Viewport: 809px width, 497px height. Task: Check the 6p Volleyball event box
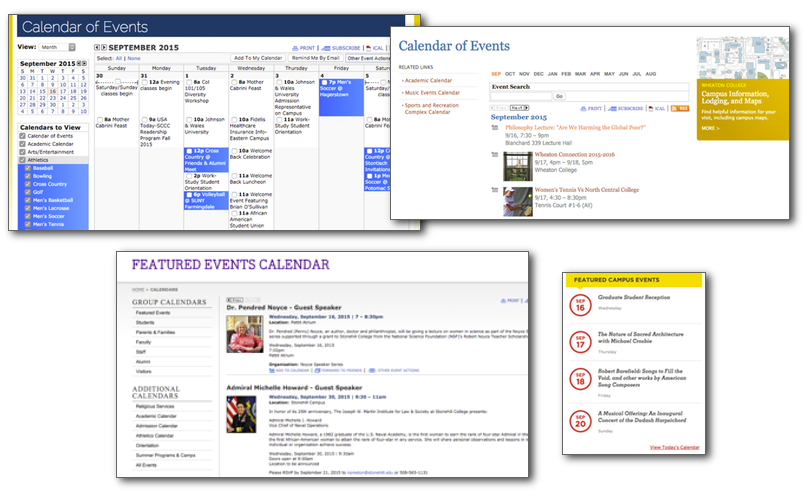pos(189,195)
